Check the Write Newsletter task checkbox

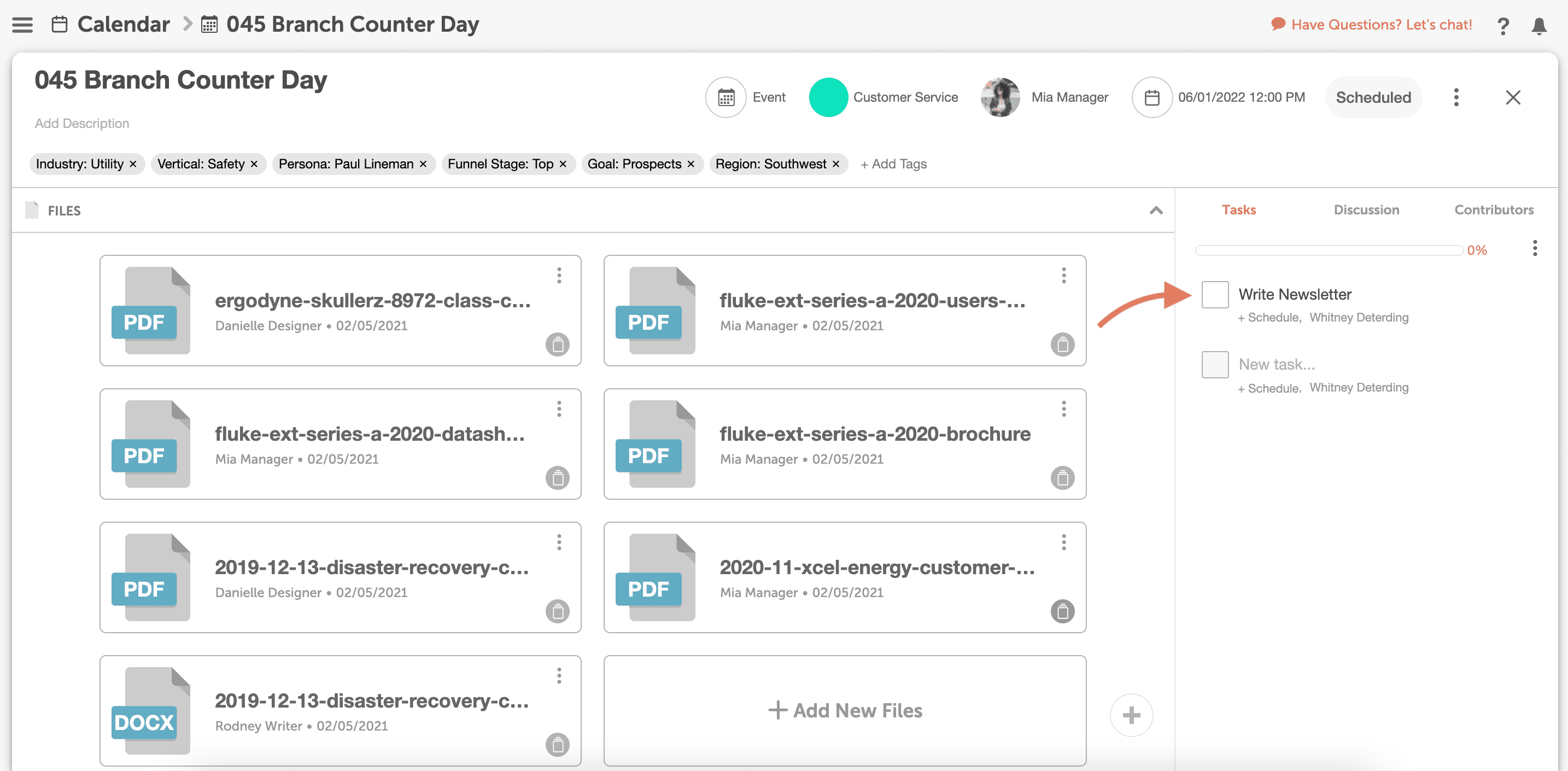tap(1215, 295)
